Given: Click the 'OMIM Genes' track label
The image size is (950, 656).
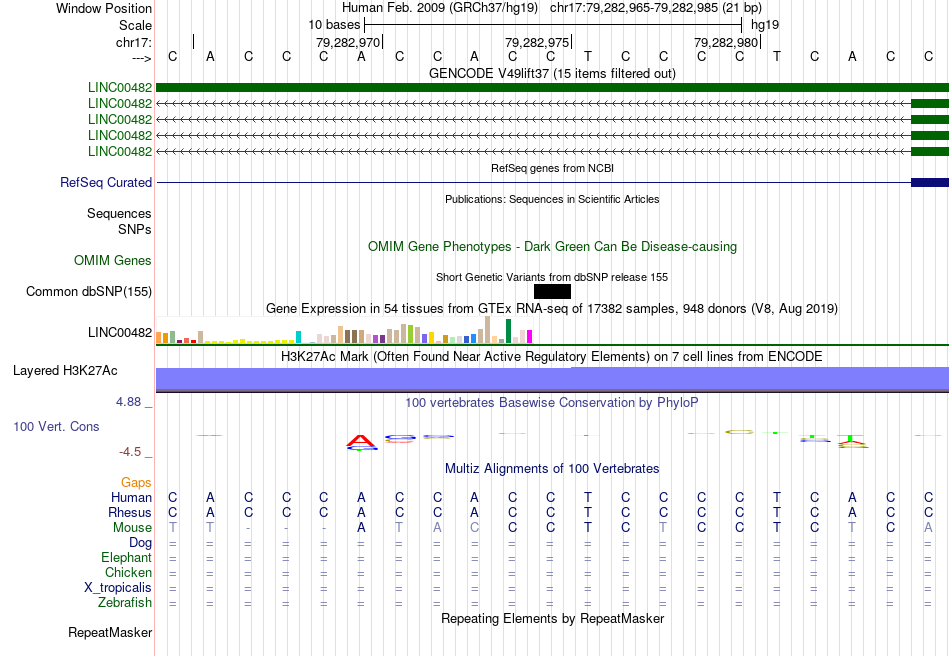Looking at the screenshot, I should click(113, 260).
